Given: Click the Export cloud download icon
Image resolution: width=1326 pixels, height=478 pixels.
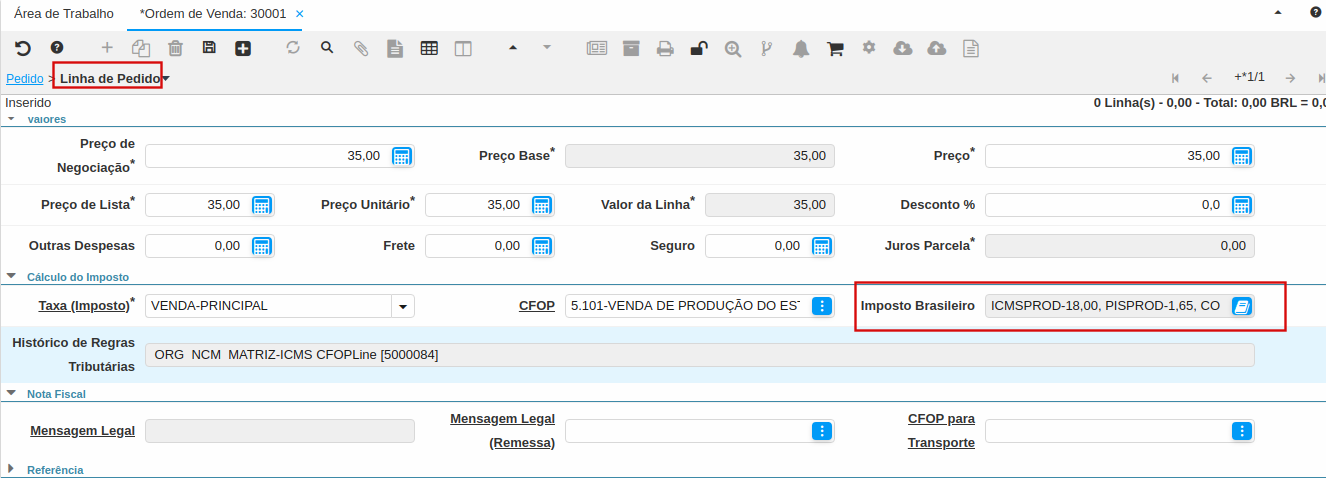Looking at the screenshot, I should click(903, 48).
